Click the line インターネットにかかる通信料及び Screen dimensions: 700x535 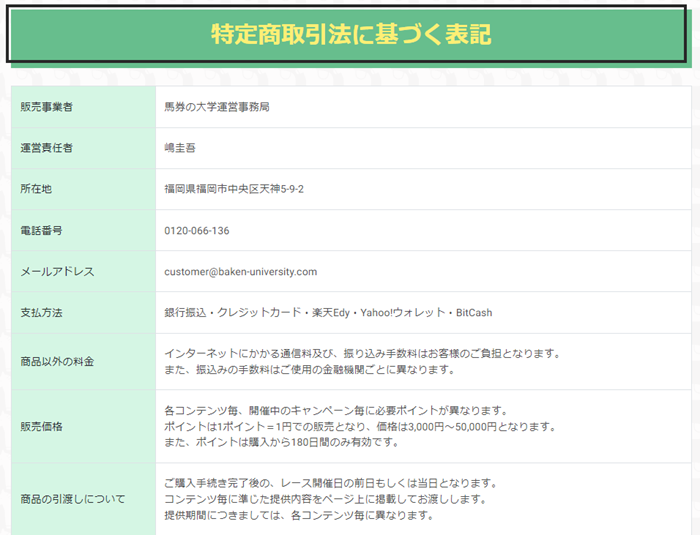(x=362, y=354)
